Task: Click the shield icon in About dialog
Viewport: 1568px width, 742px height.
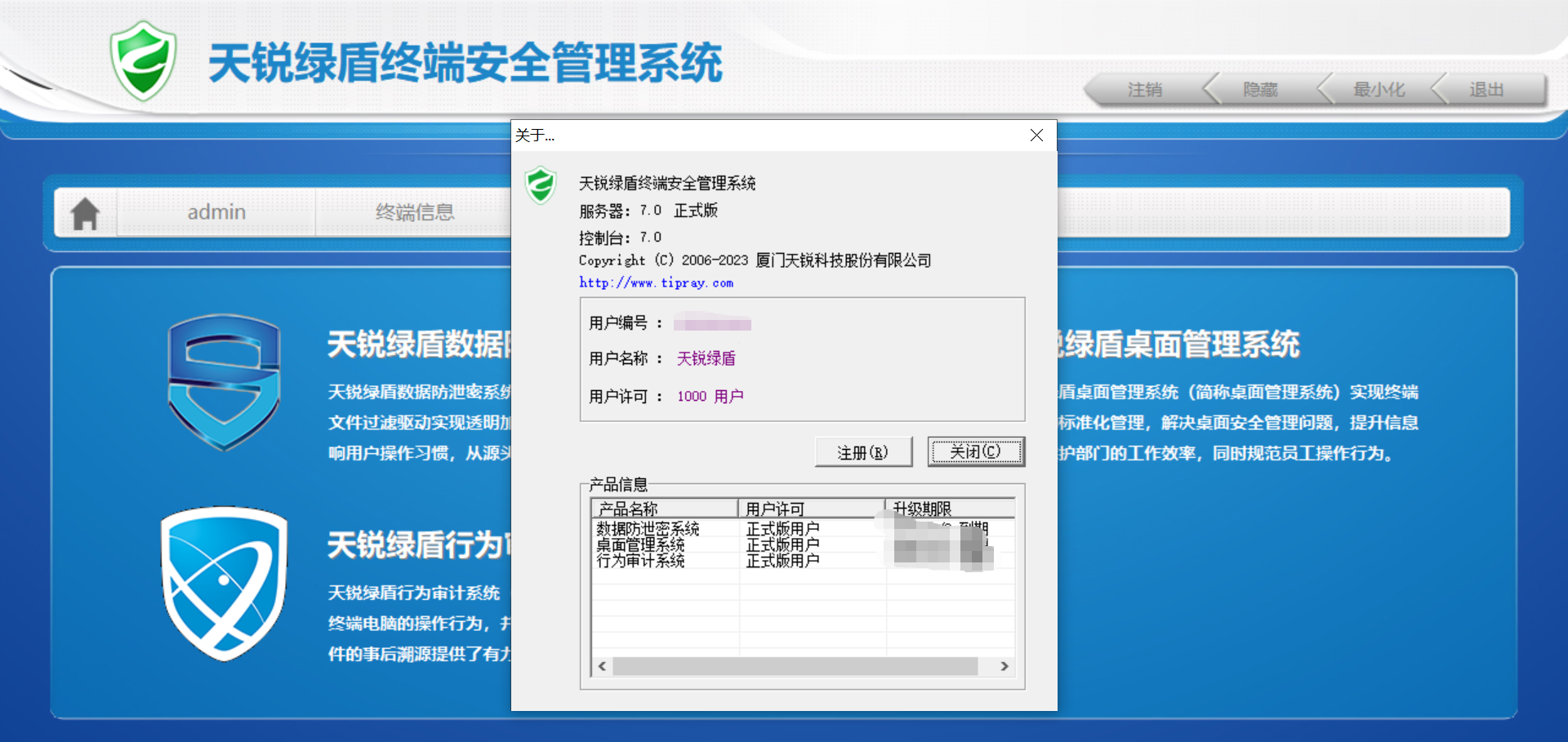Action: 541,185
